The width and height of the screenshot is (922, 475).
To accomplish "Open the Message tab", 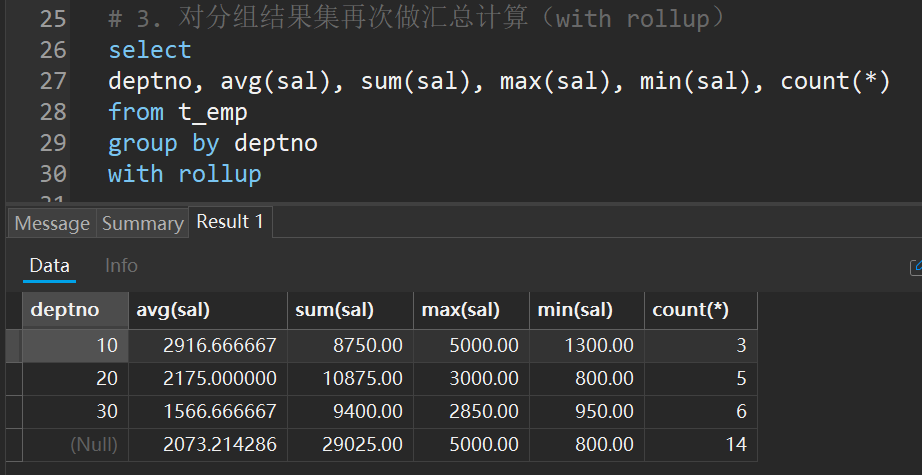I will (x=52, y=223).
